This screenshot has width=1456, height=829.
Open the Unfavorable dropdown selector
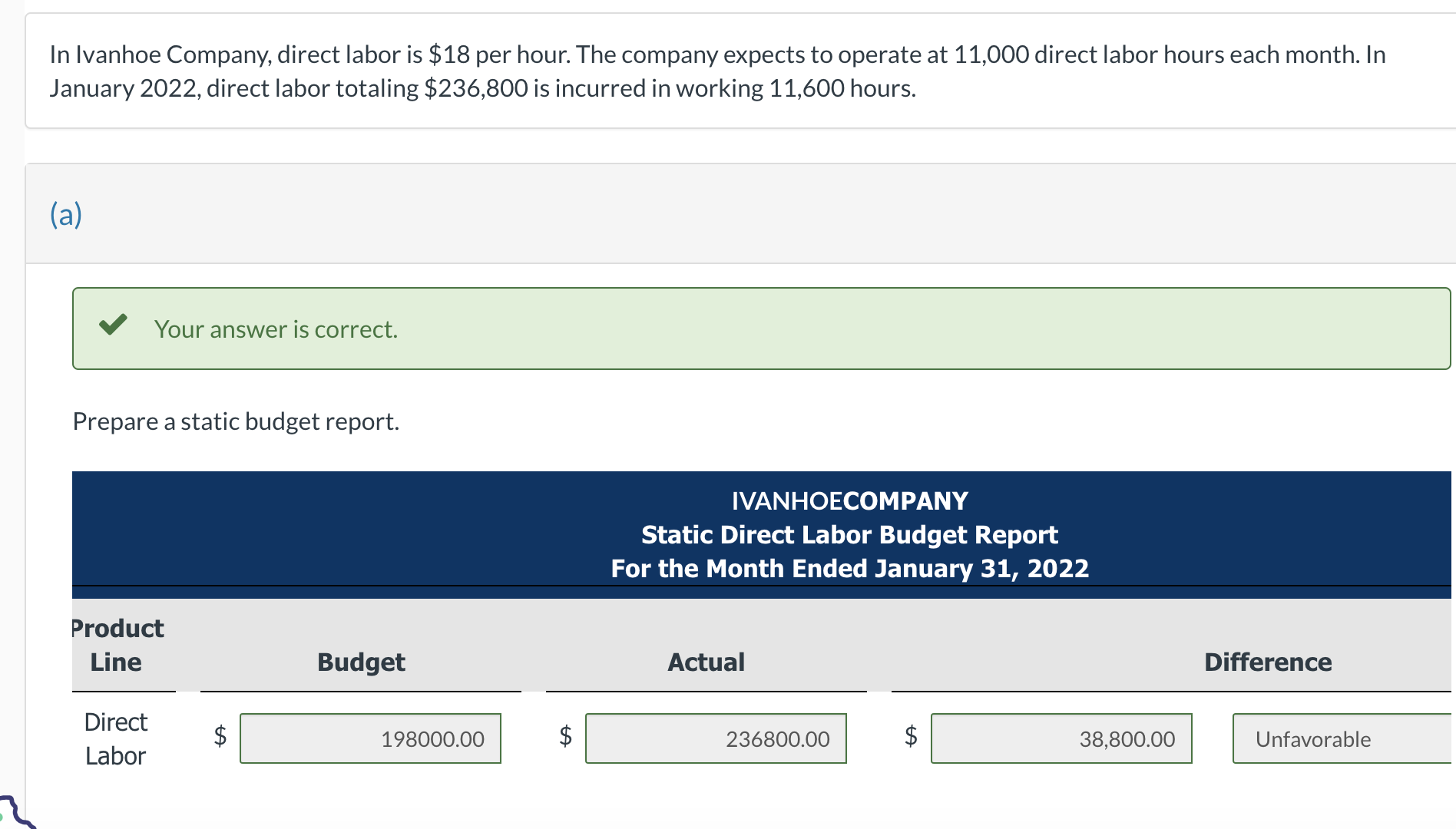(1344, 738)
